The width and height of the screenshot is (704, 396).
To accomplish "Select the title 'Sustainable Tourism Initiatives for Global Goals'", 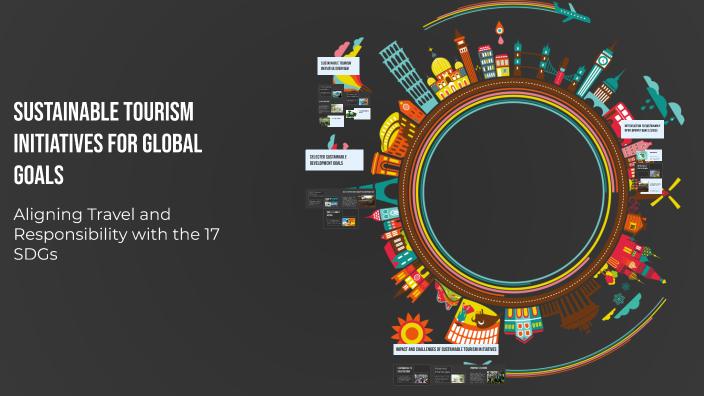I will tap(108, 144).
